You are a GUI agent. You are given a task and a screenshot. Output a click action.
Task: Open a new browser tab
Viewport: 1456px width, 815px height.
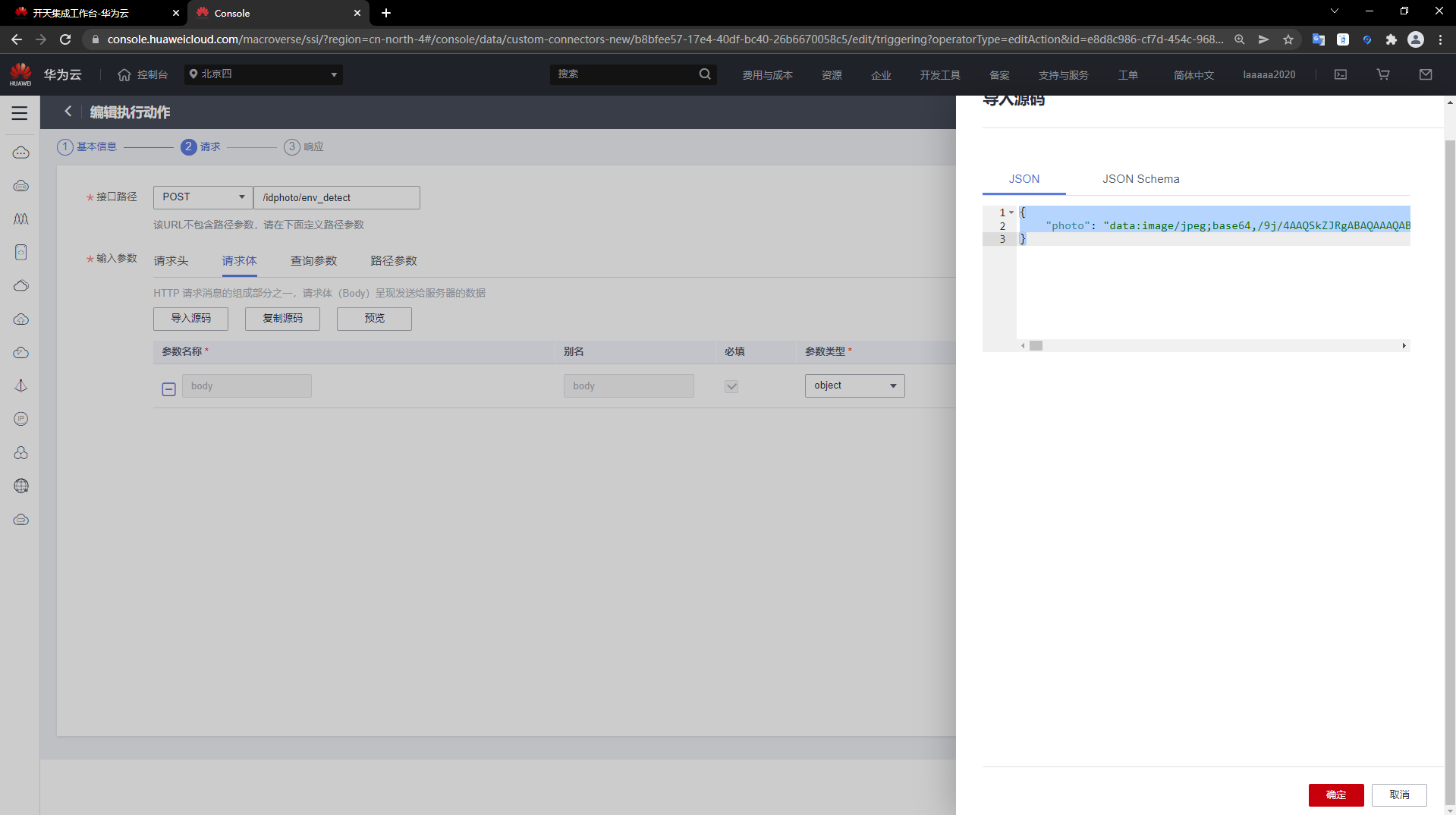[386, 13]
